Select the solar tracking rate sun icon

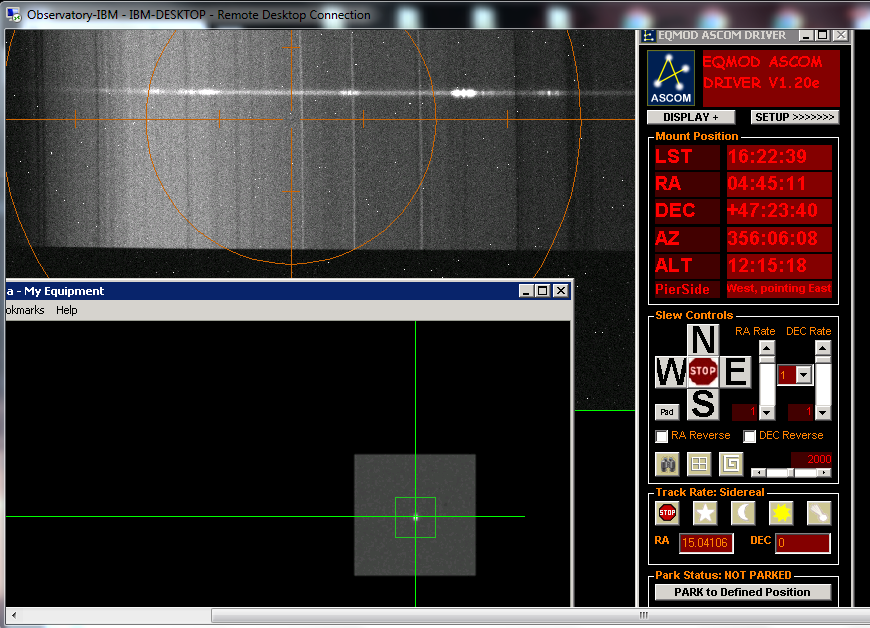pyautogui.click(x=781, y=512)
